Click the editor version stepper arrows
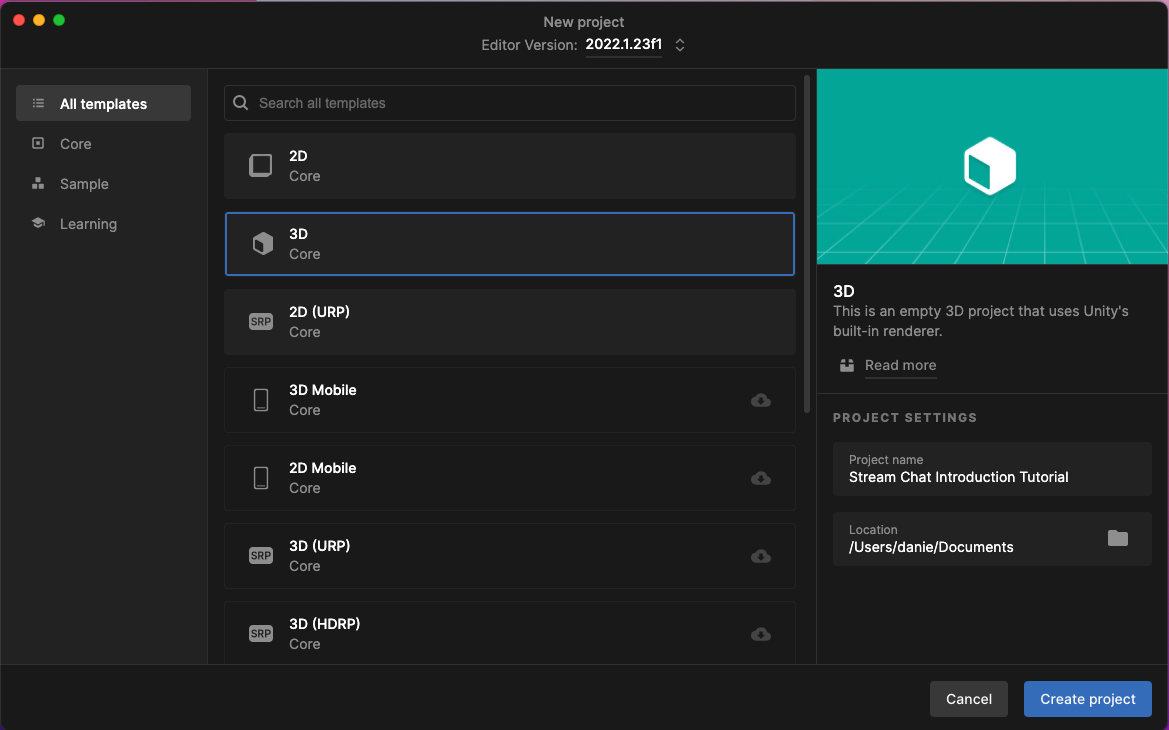Image resolution: width=1169 pixels, height=730 pixels. [680, 45]
